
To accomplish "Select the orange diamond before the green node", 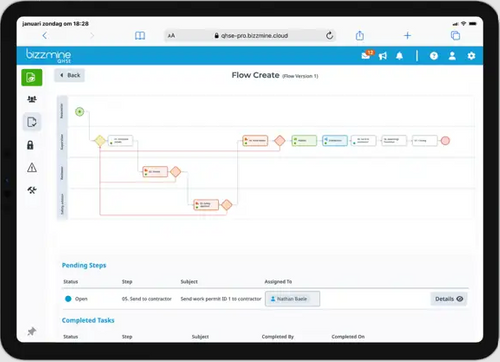I will tap(280, 141).
